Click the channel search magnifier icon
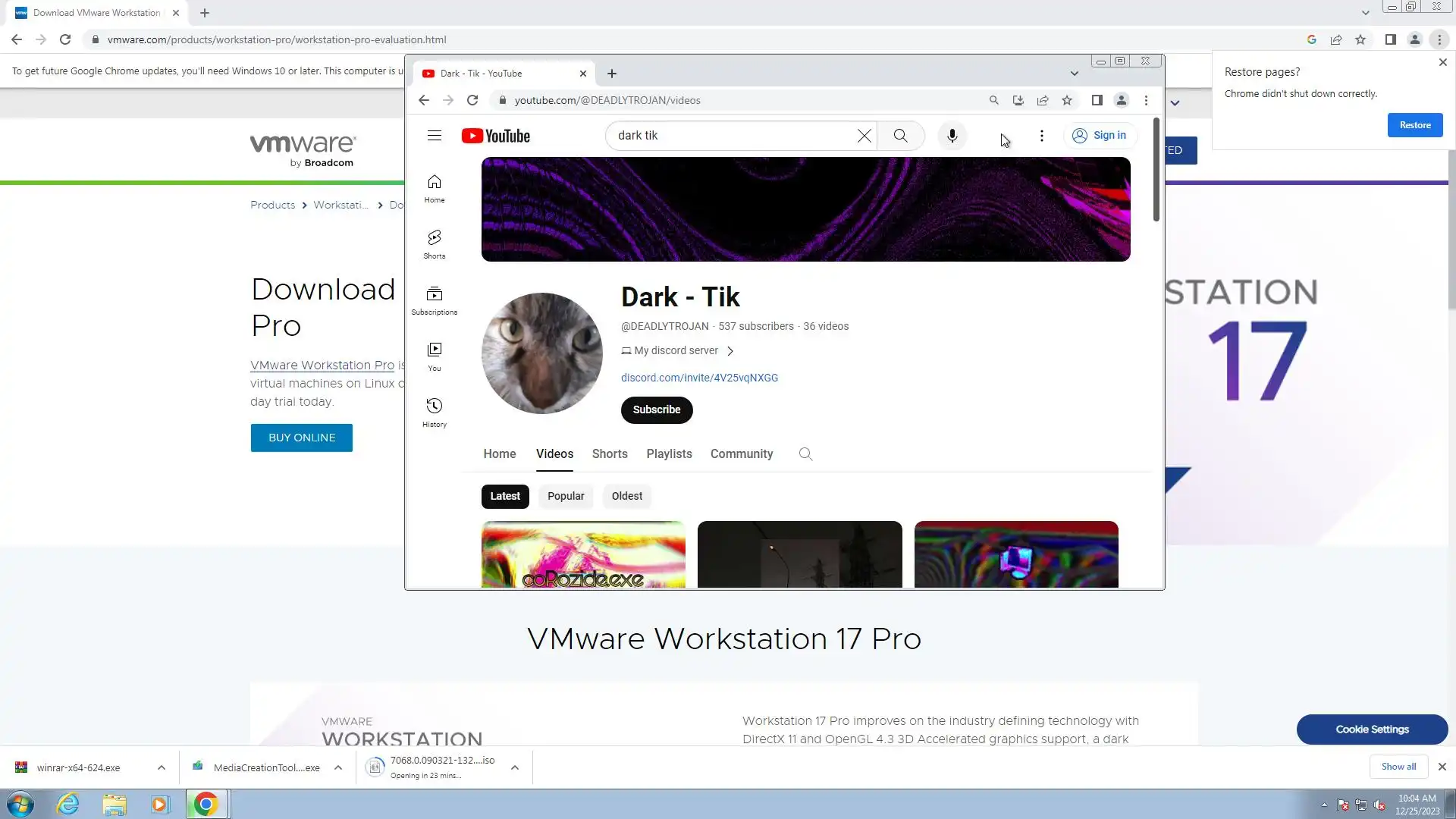 [805, 454]
